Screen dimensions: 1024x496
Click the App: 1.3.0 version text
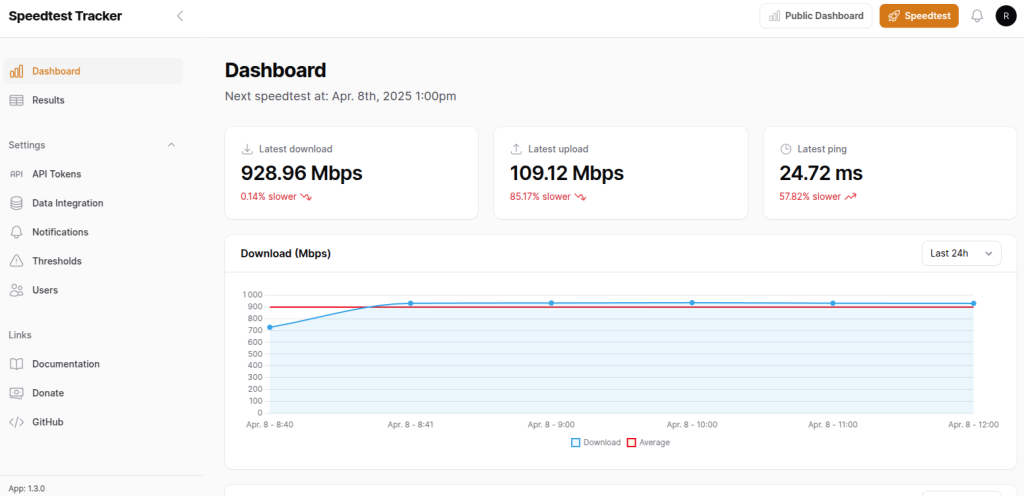[x=27, y=488]
